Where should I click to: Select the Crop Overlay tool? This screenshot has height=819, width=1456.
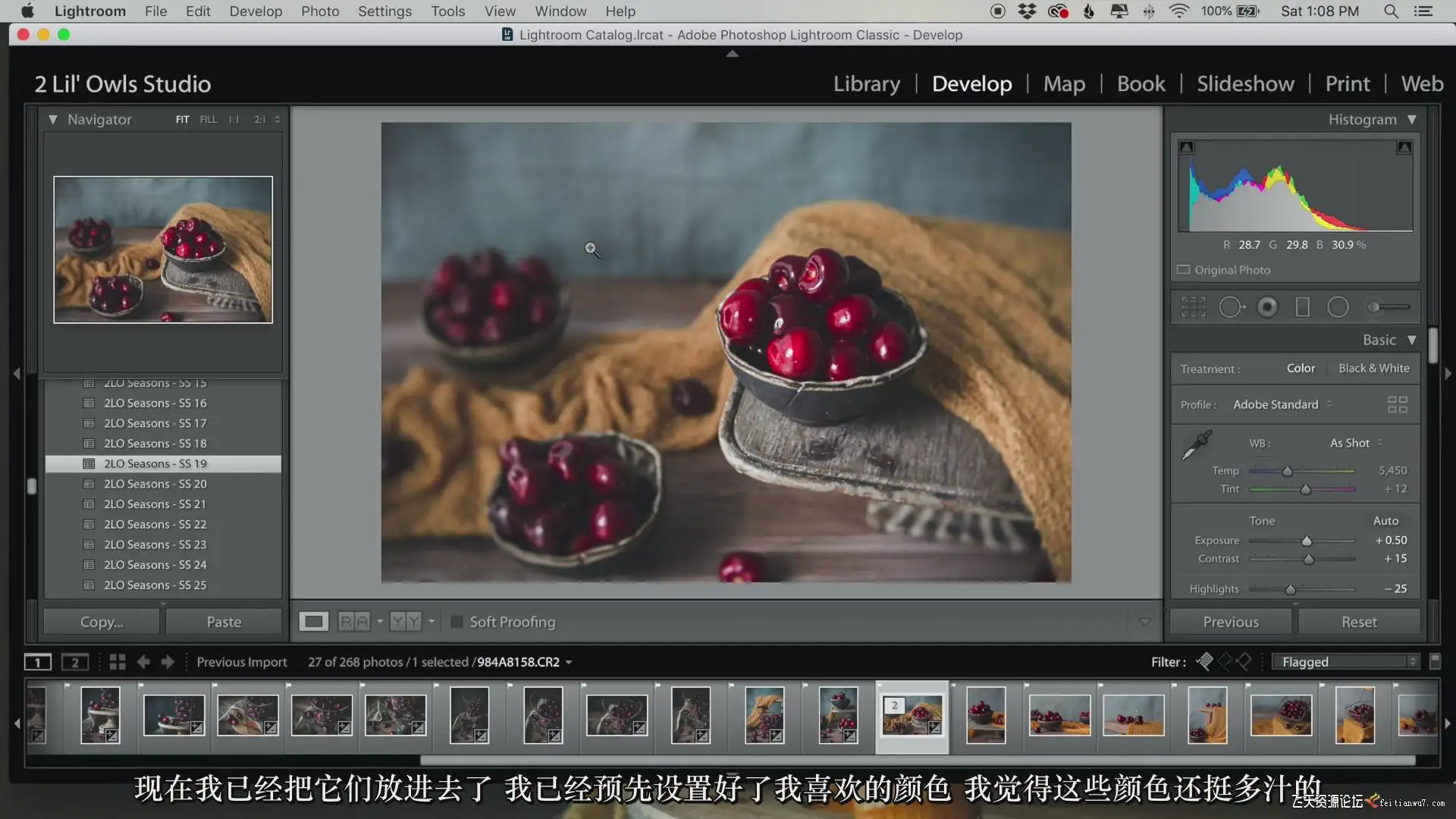point(1193,307)
